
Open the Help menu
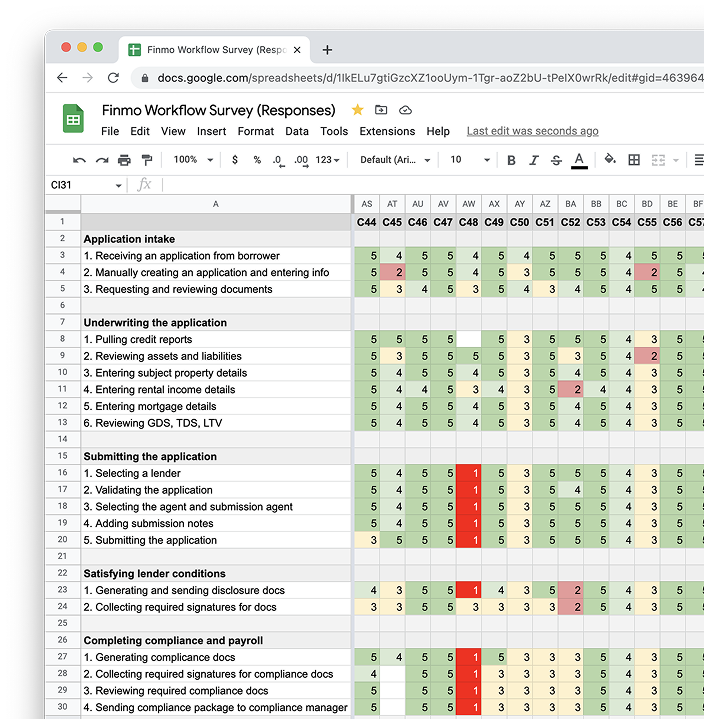pos(438,131)
